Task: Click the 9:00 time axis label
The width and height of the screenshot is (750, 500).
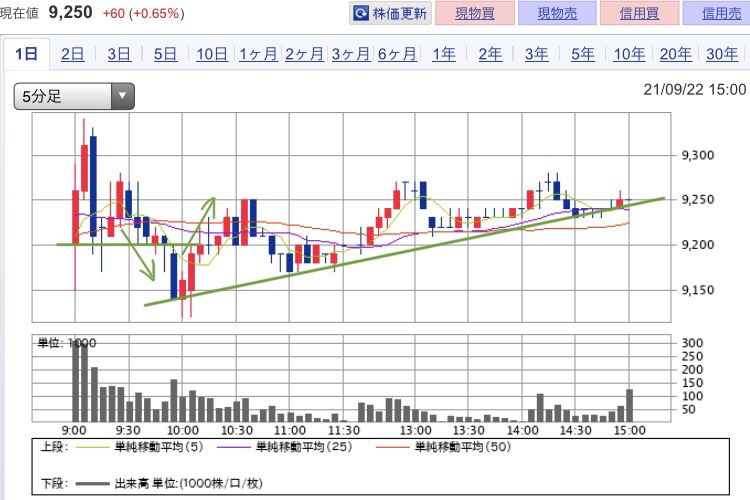Action: [x=74, y=431]
